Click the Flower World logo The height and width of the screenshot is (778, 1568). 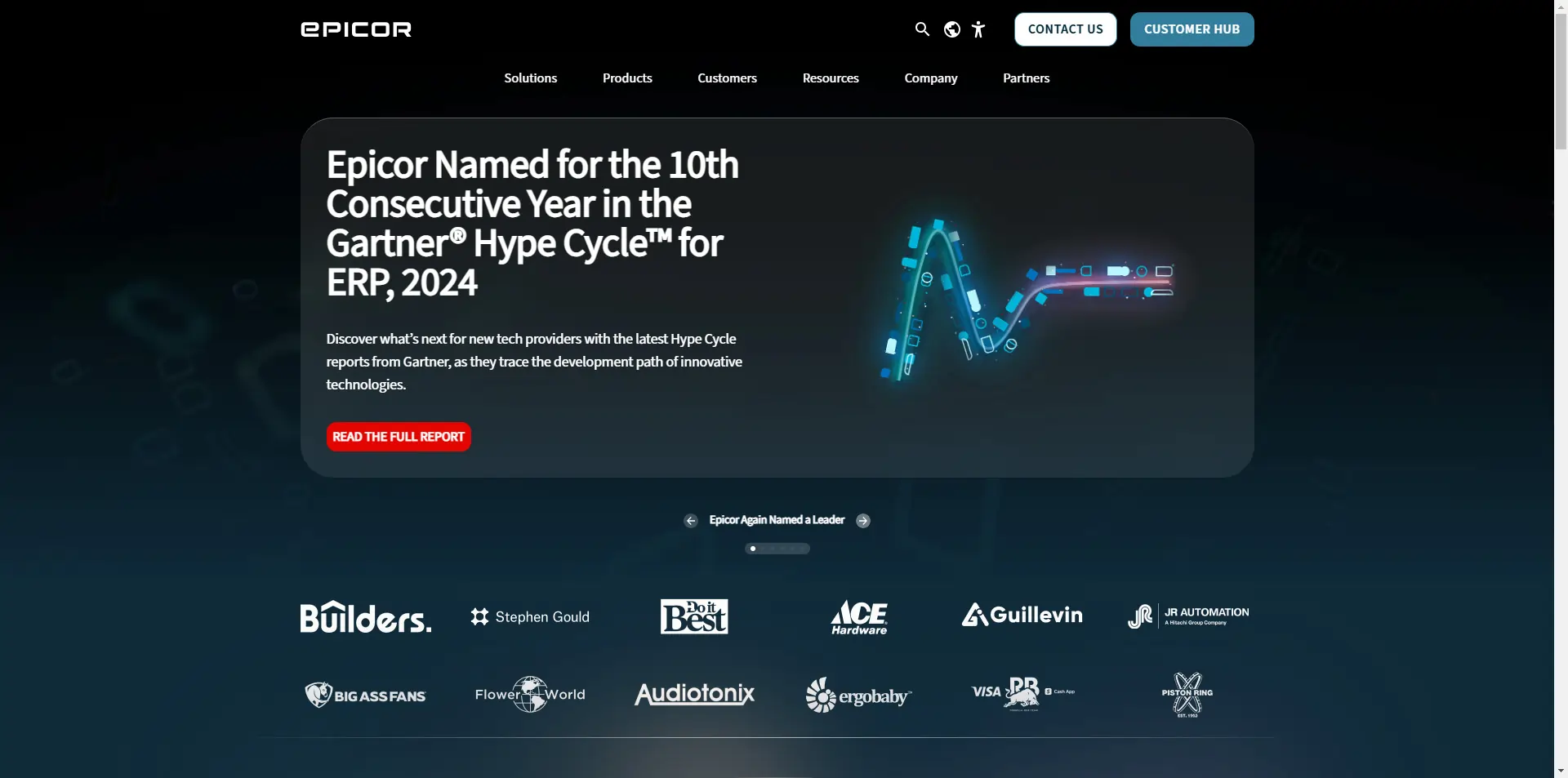(x=530, y=695)
